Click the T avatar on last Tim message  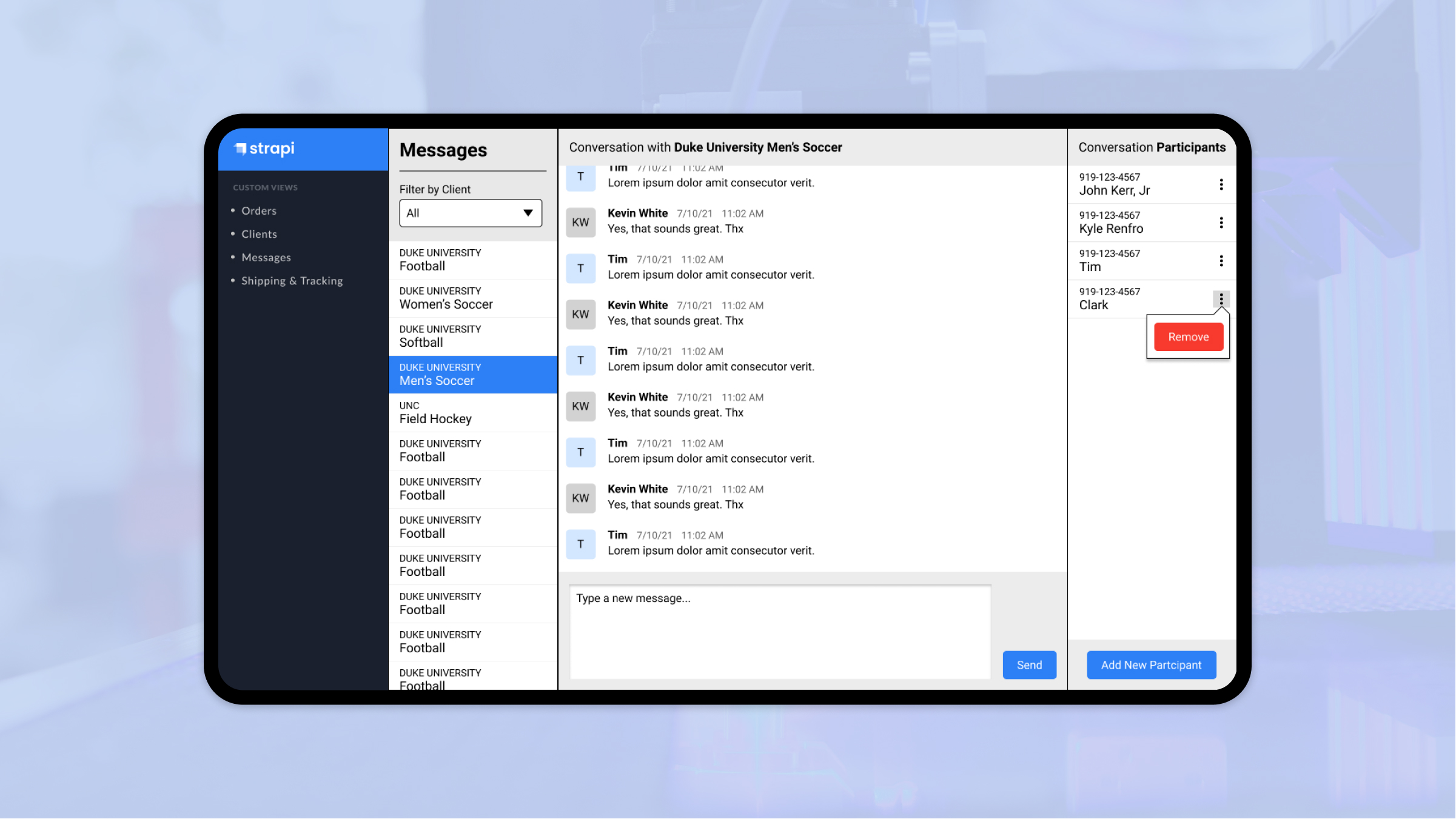tap(580, 544)
